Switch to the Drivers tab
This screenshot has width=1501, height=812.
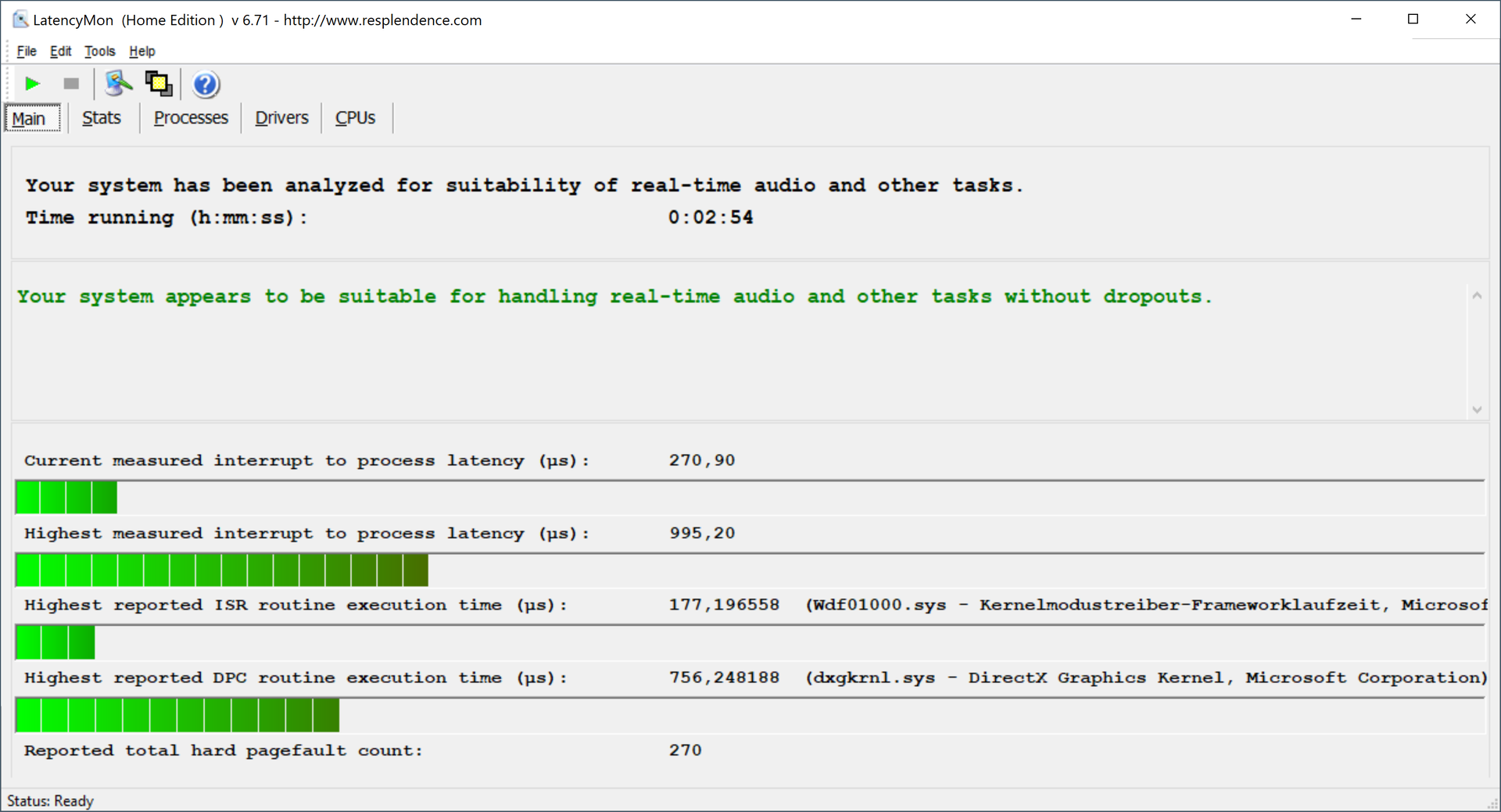click(x=281, y=118)
